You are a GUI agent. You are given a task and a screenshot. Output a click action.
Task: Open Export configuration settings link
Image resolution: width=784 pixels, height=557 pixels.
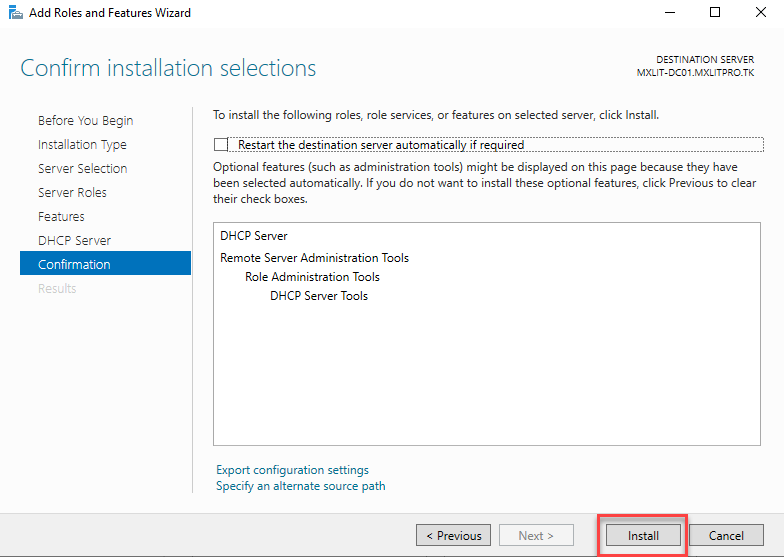click(x=292, y=470)
